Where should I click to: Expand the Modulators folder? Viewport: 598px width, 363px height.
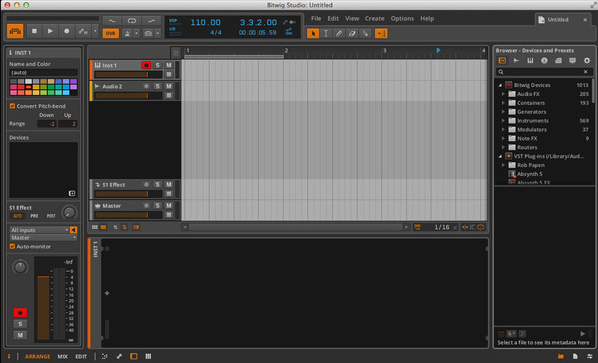point(503,130)
